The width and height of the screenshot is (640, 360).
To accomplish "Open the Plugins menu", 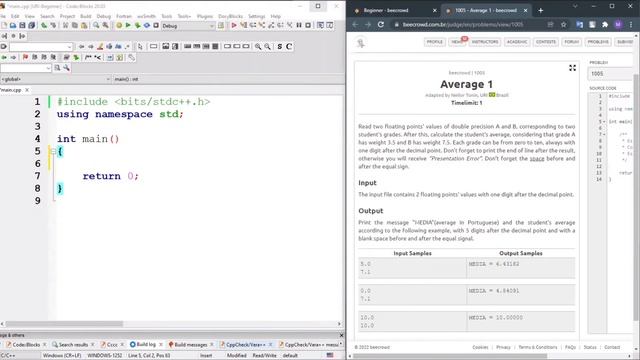I will coord(205,16).
